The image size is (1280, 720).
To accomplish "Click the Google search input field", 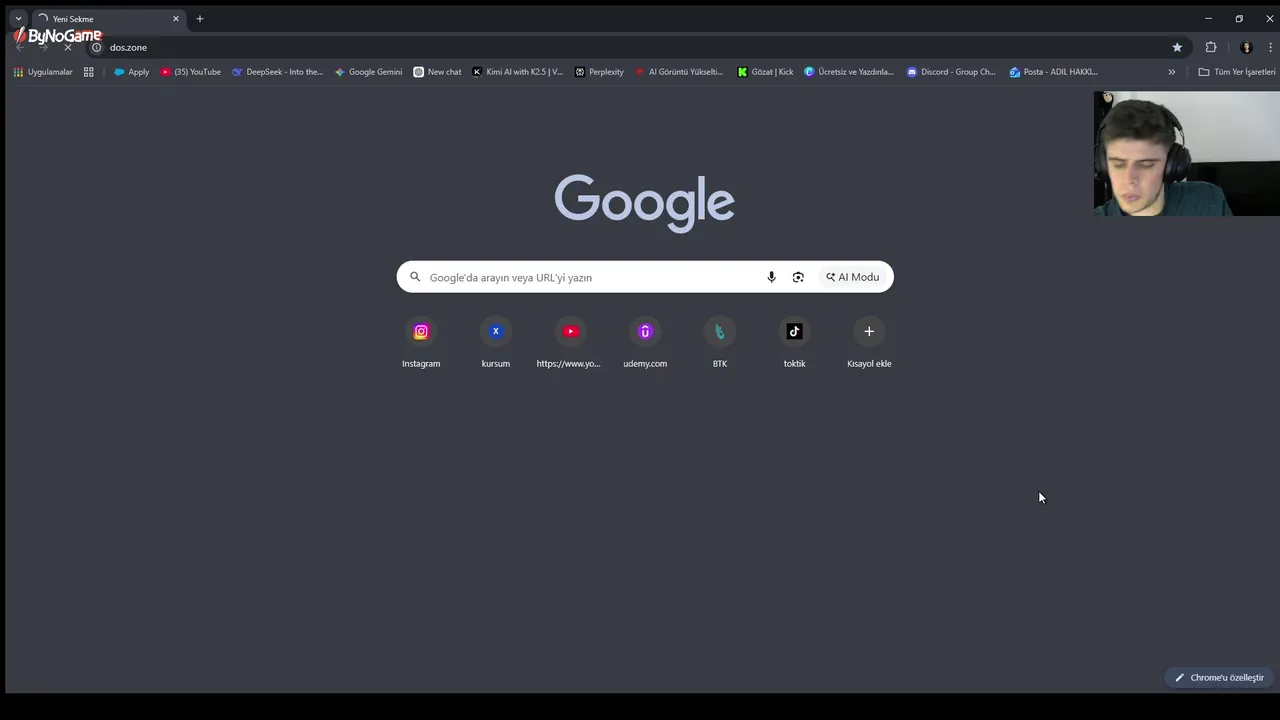I will [645, 277].
